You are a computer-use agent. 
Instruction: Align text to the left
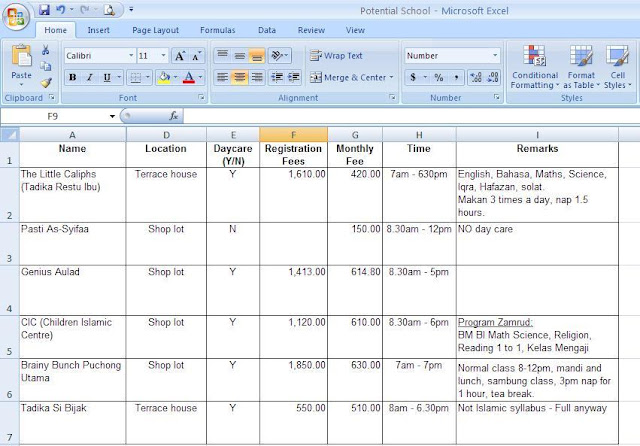pos(222,77)
